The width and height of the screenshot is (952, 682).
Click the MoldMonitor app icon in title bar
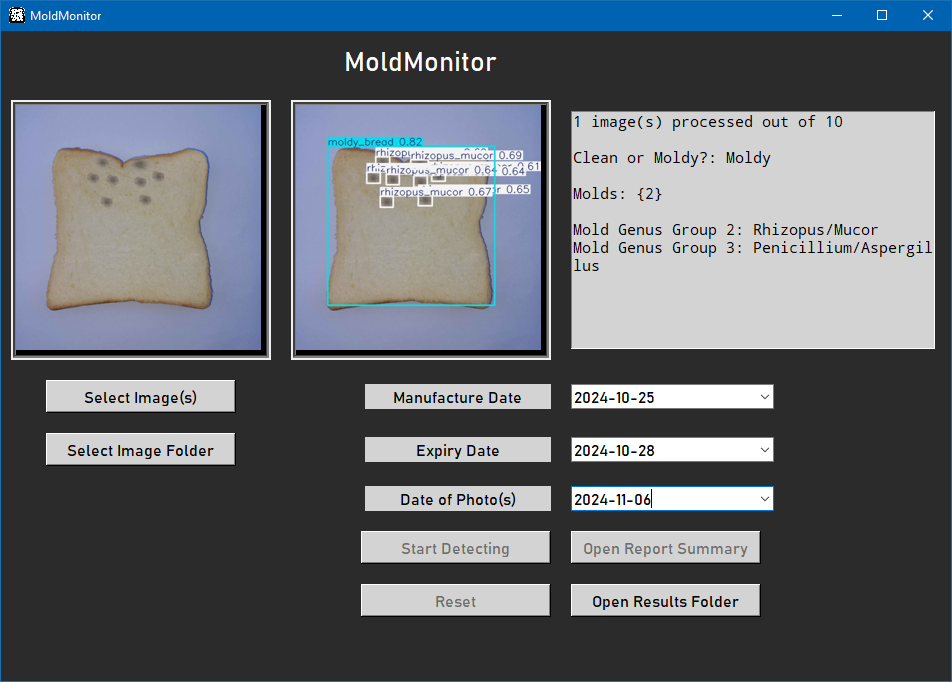pyautogui.click(x=16, y=15)
